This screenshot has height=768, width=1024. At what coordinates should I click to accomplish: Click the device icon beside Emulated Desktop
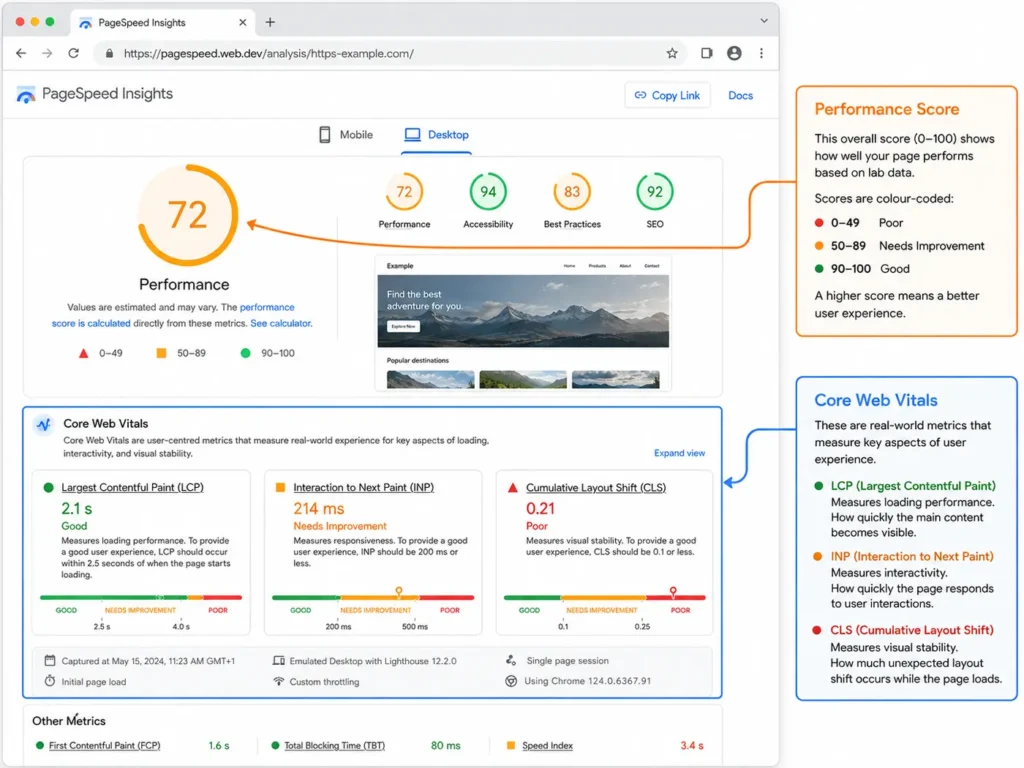[x=278, y=660]
